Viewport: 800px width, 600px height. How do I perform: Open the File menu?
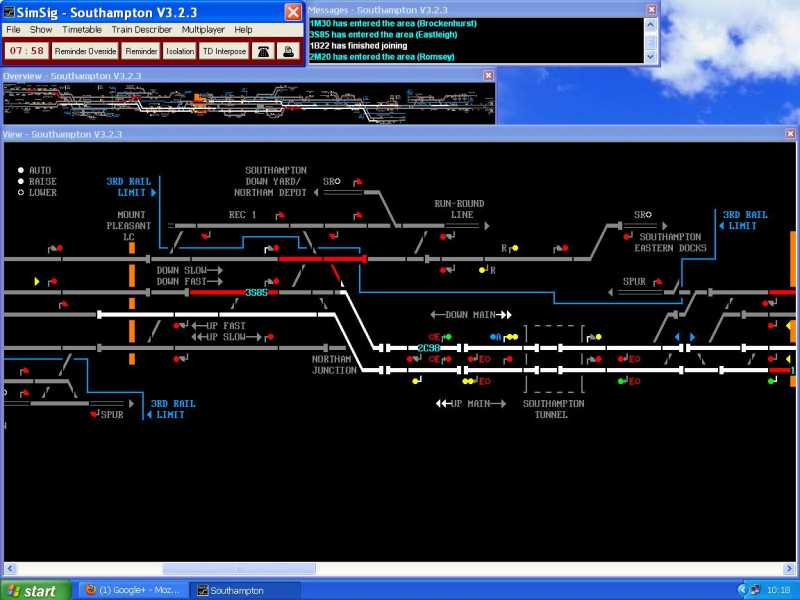click(x=13, y=30)
